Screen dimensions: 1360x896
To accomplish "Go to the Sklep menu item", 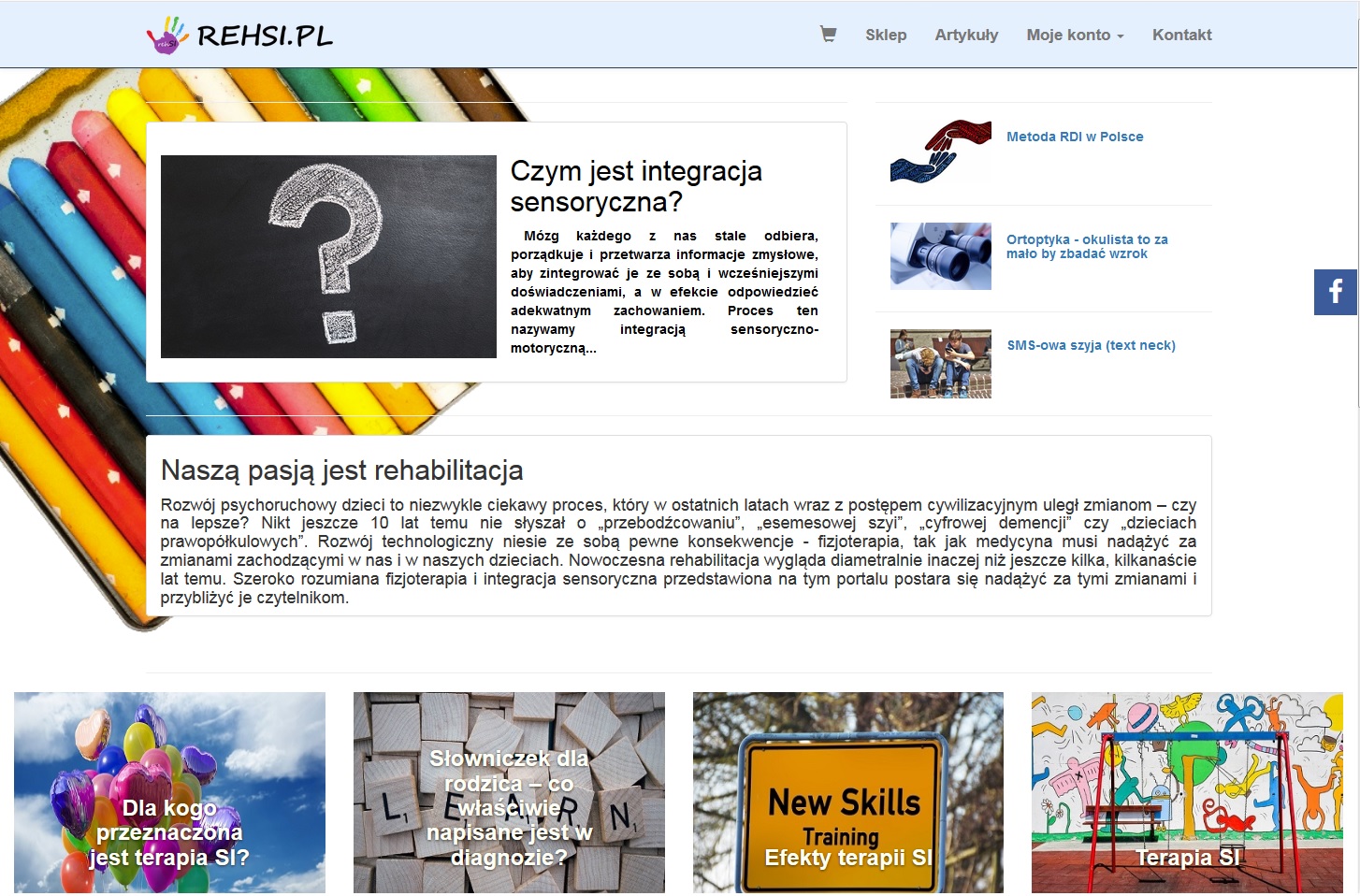I will [x=886, y=35].
